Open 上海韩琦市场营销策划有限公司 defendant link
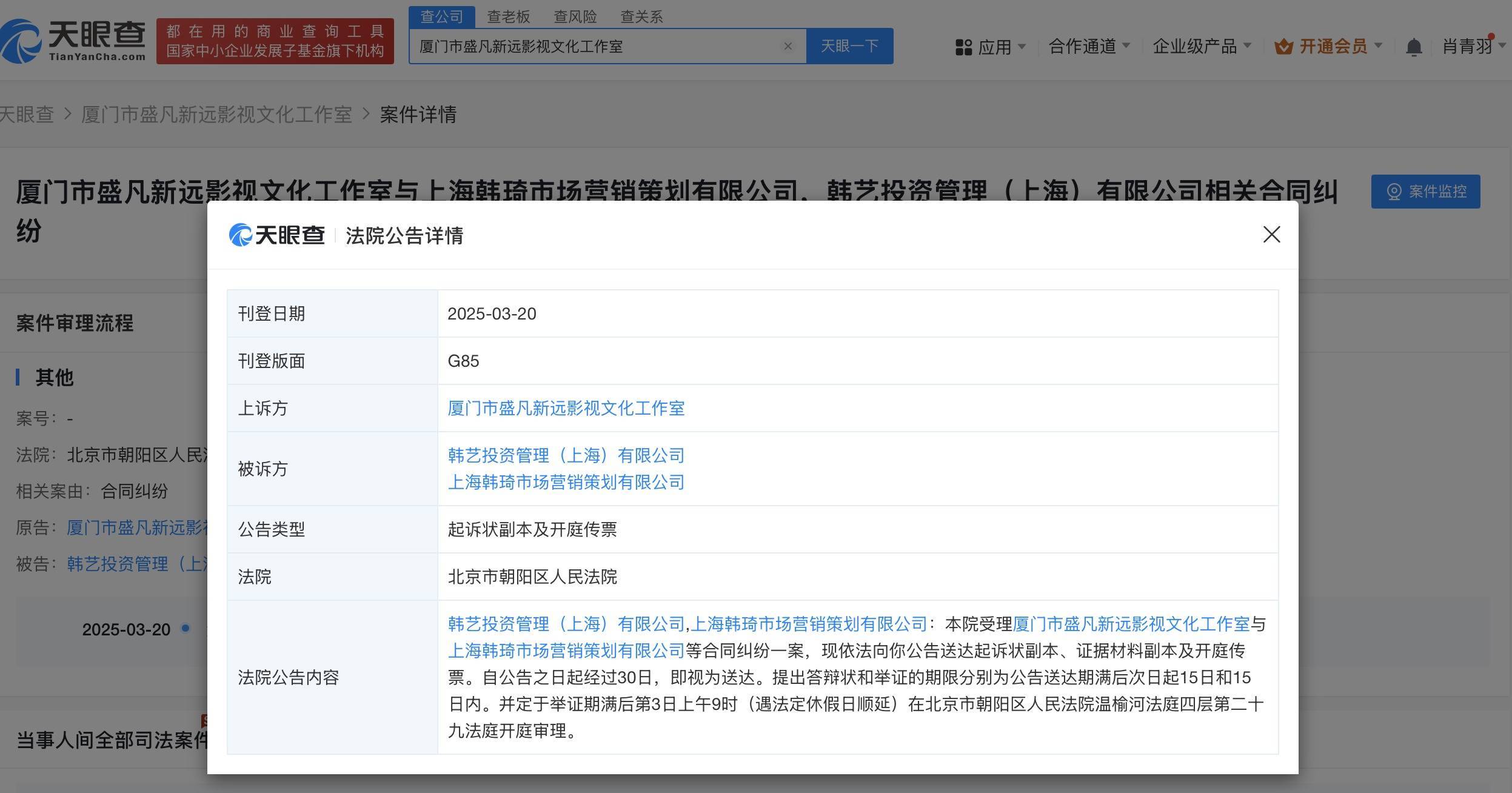This screenshot has height=793, width=1512. (x=566, y=482)
